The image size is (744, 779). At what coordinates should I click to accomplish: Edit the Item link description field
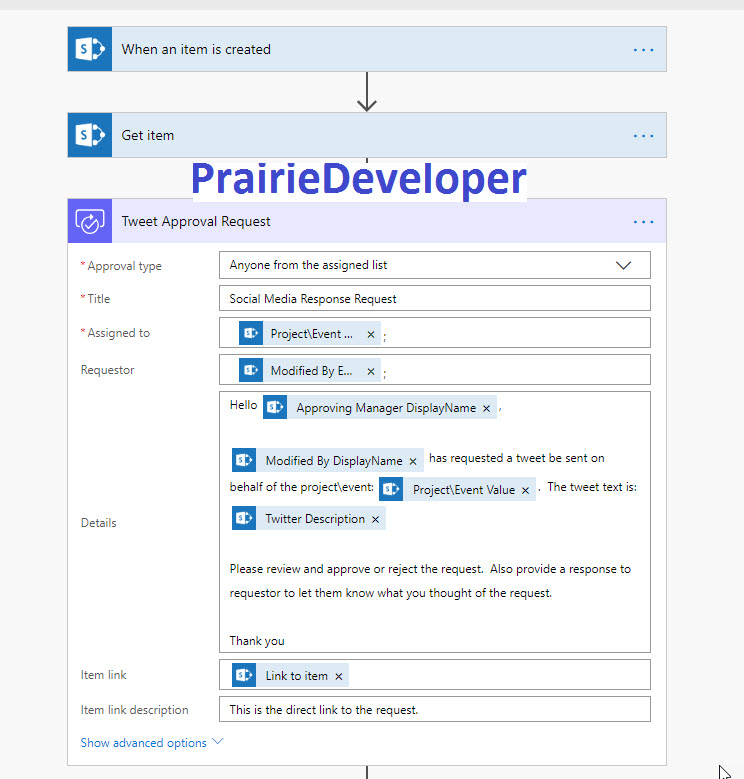coord(435,709)
